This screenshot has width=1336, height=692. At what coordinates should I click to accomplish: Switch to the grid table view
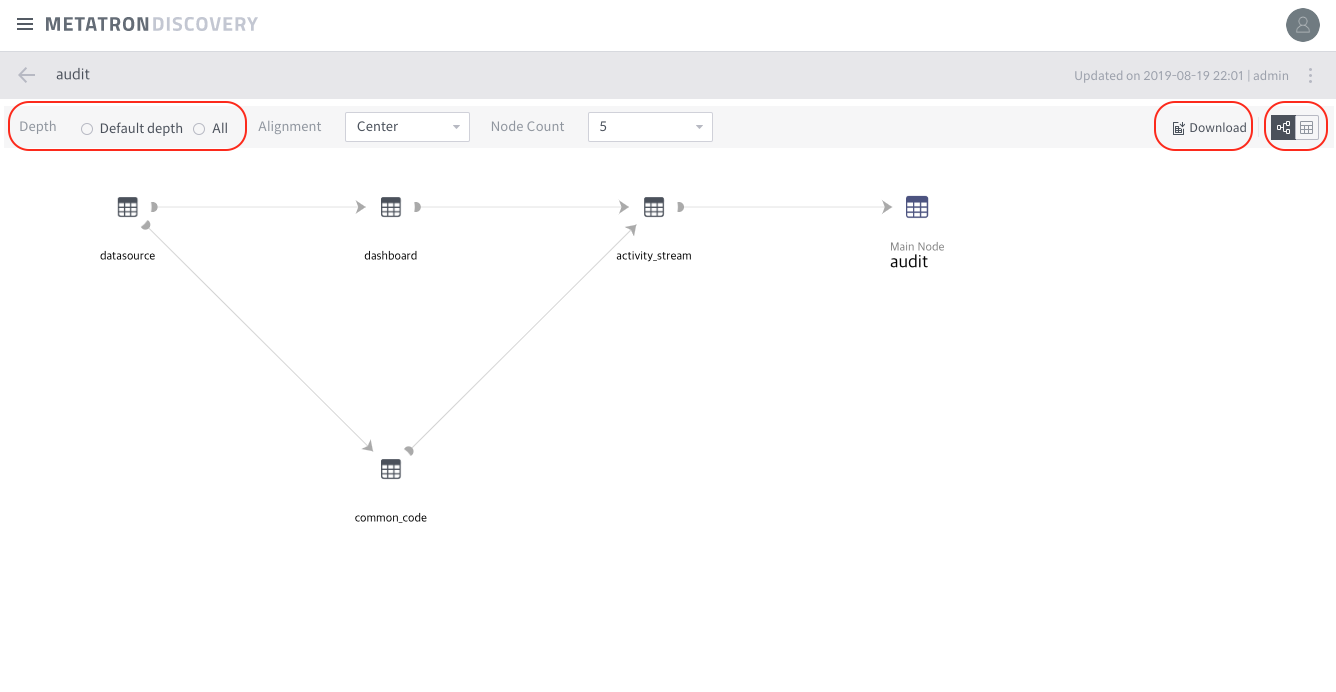click(1307, 127)
